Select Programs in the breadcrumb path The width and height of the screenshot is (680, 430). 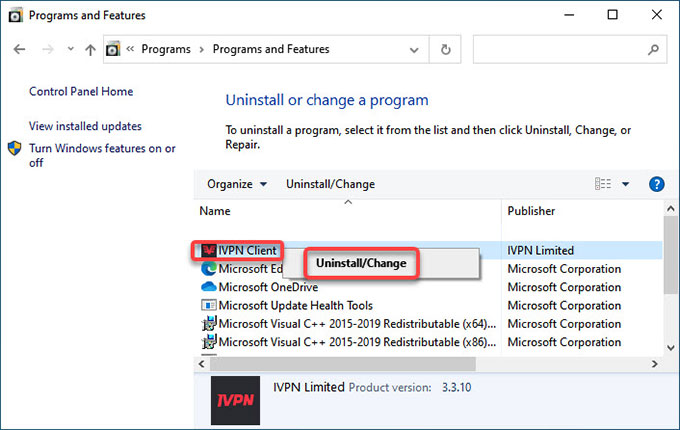[166, 49]
